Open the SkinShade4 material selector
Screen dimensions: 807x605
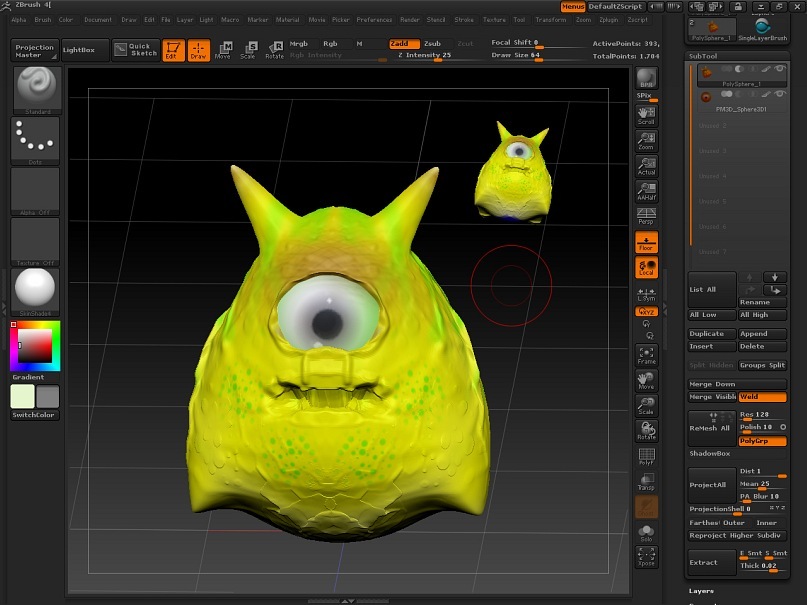(35, 292)
